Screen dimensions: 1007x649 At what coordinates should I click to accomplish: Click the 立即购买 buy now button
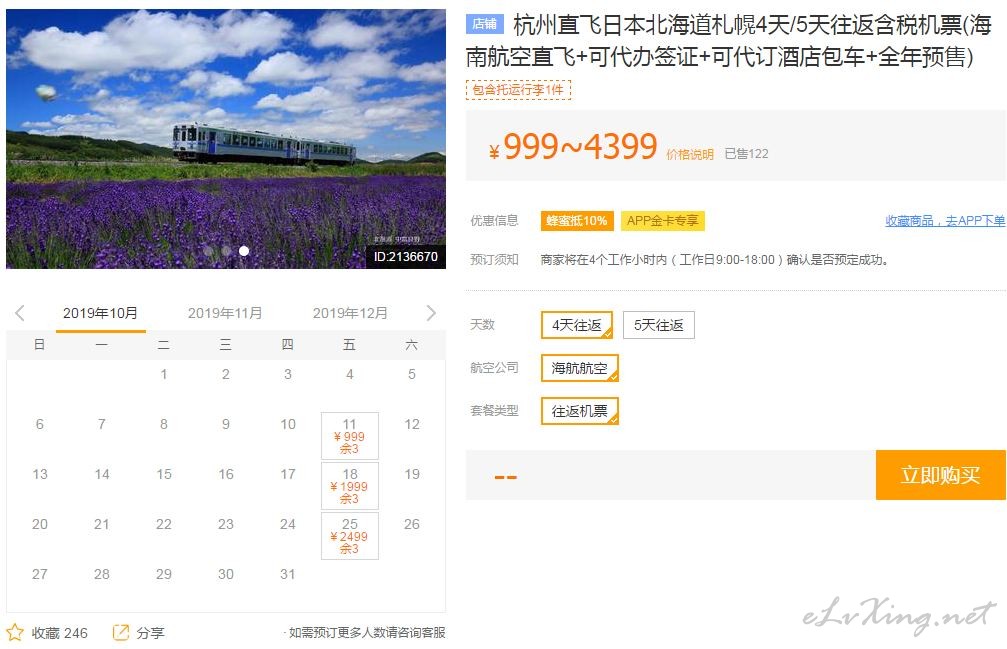[940, 475]
